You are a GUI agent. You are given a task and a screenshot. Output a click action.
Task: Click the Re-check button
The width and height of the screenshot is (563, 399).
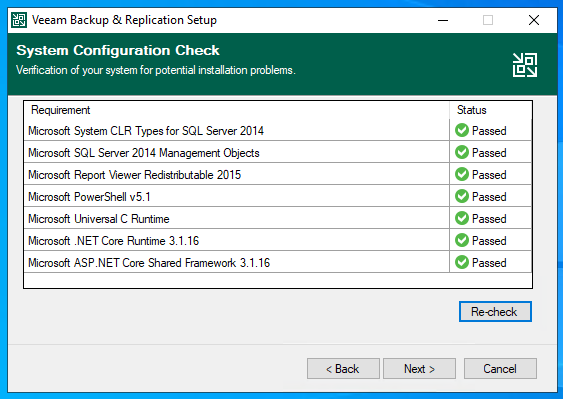(x=495, y=311)
